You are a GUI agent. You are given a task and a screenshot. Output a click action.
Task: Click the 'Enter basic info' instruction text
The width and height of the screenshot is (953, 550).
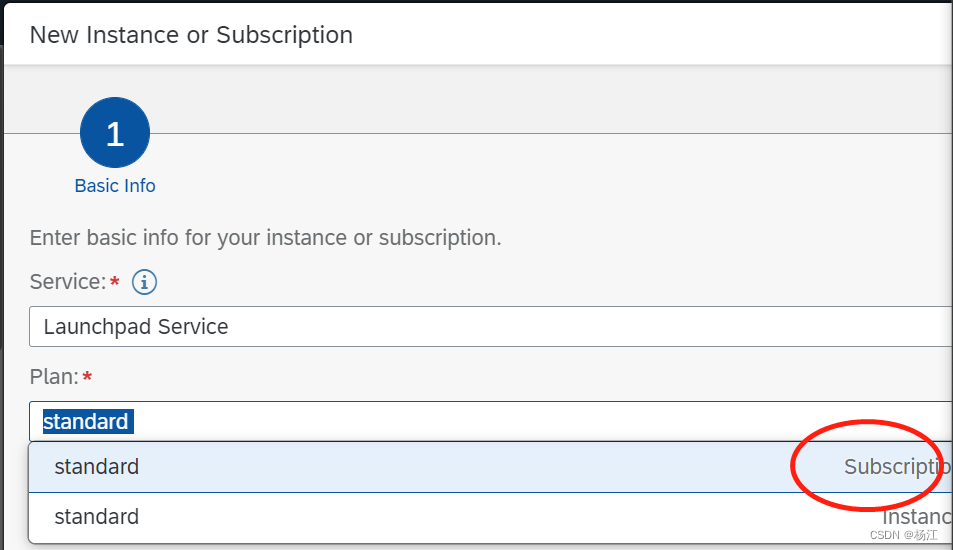click(265, 238)
